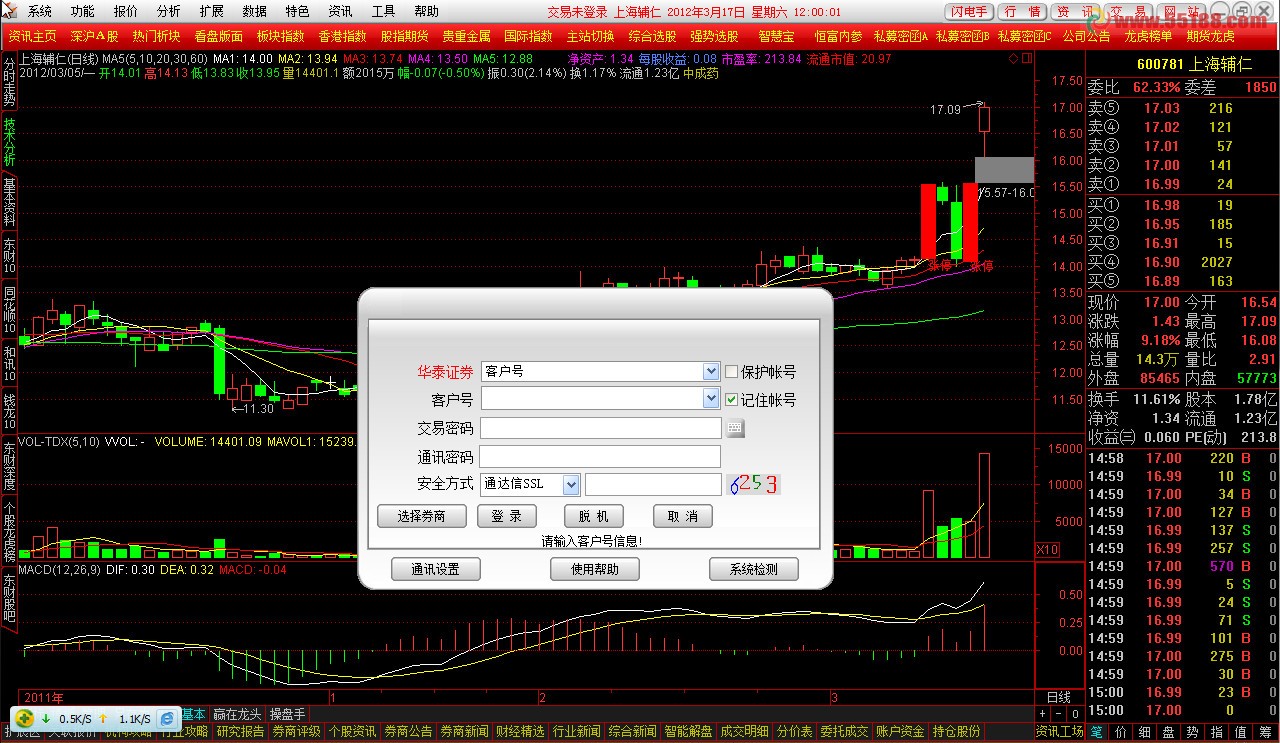Click the 交易密码 input field
The image size is (1280, 743).
pyautogui.click(x=601, y=428)
